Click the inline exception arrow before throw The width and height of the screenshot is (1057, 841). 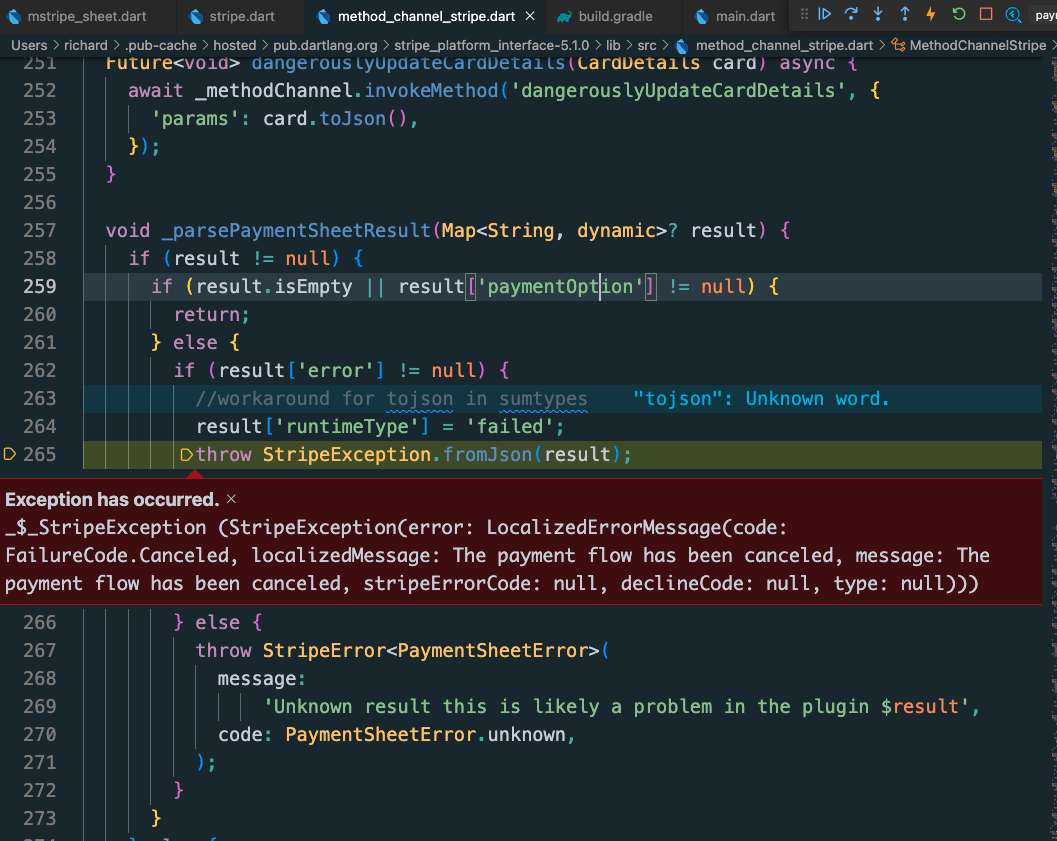187,455
